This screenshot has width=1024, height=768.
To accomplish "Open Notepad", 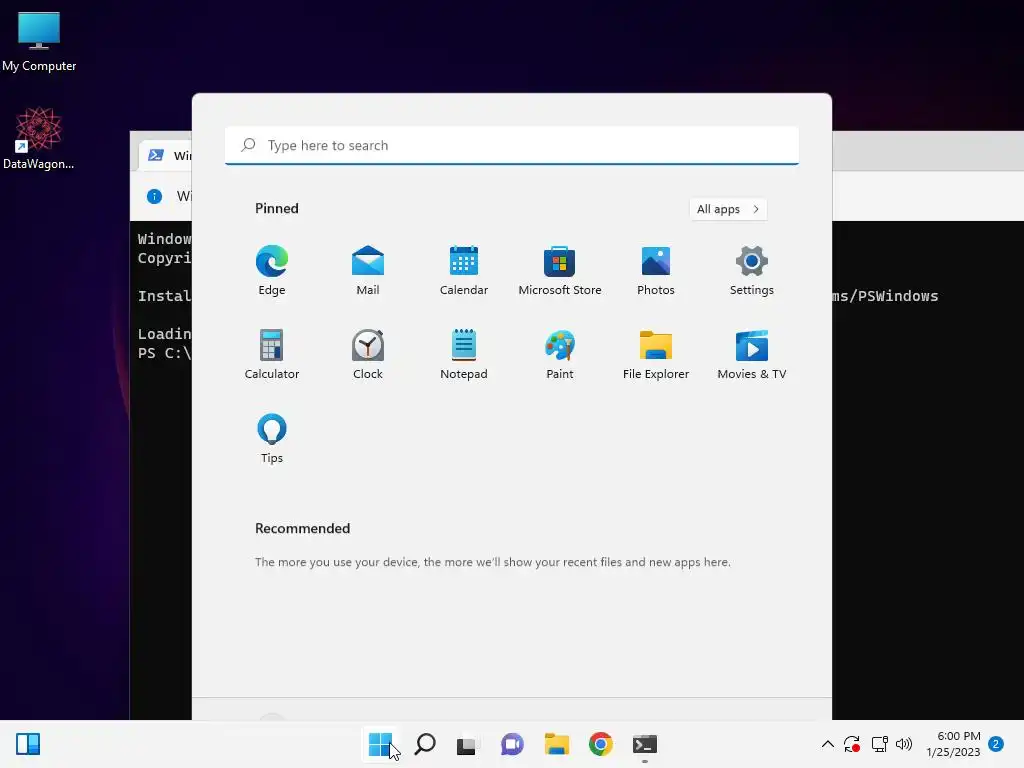I will (x=464, y=355).
